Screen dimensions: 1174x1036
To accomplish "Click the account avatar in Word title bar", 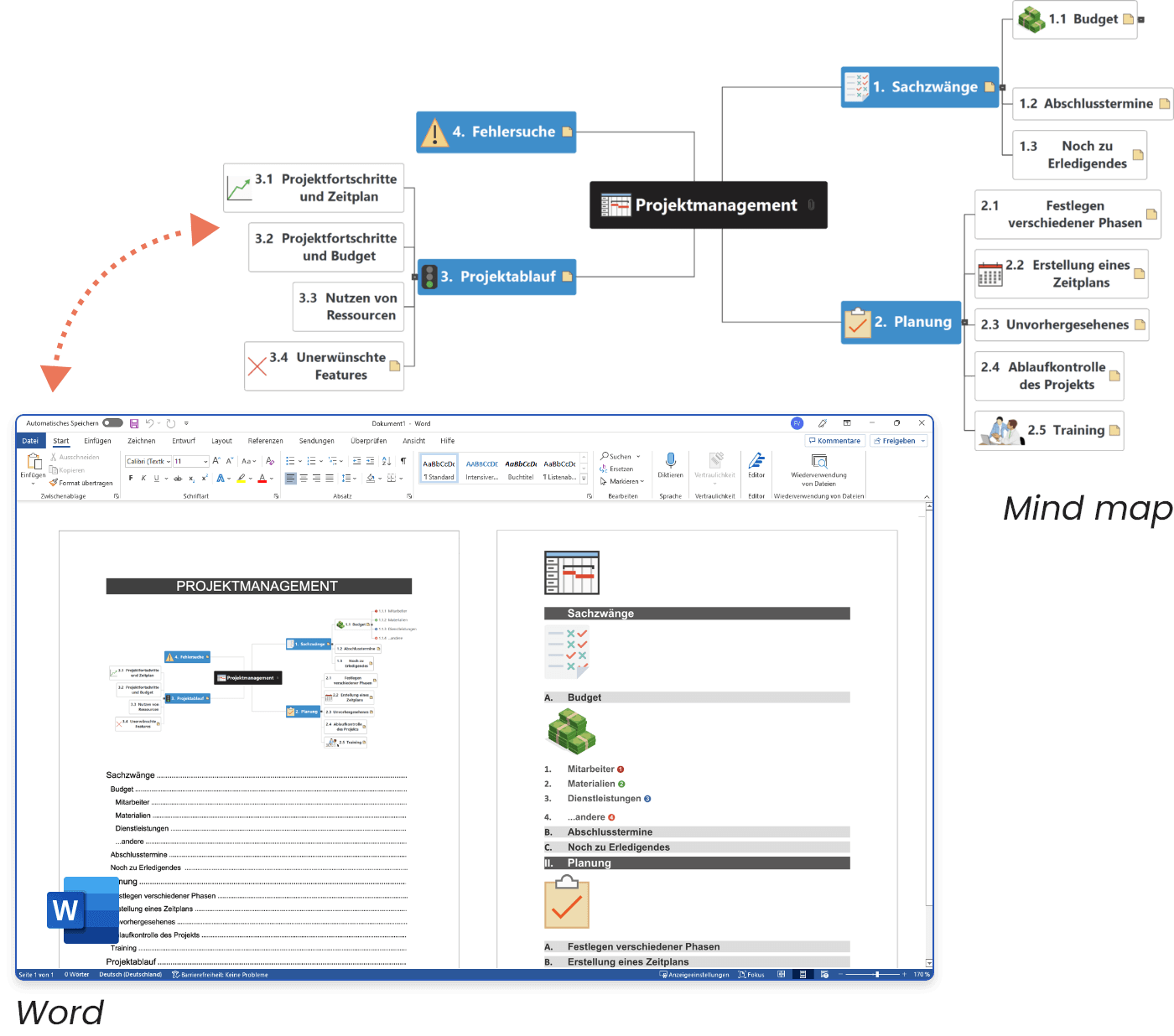I will point(797,423).
